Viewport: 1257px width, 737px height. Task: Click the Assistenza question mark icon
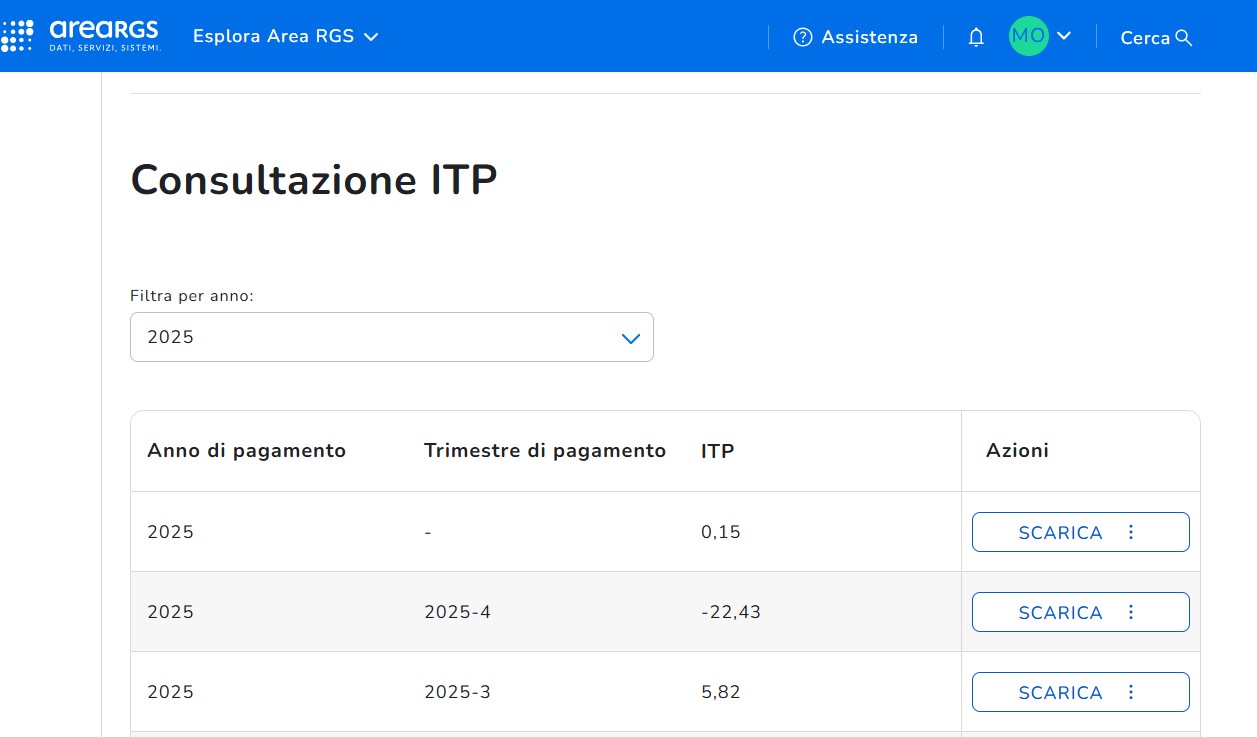pyautogui.click(x=802, y=37)
